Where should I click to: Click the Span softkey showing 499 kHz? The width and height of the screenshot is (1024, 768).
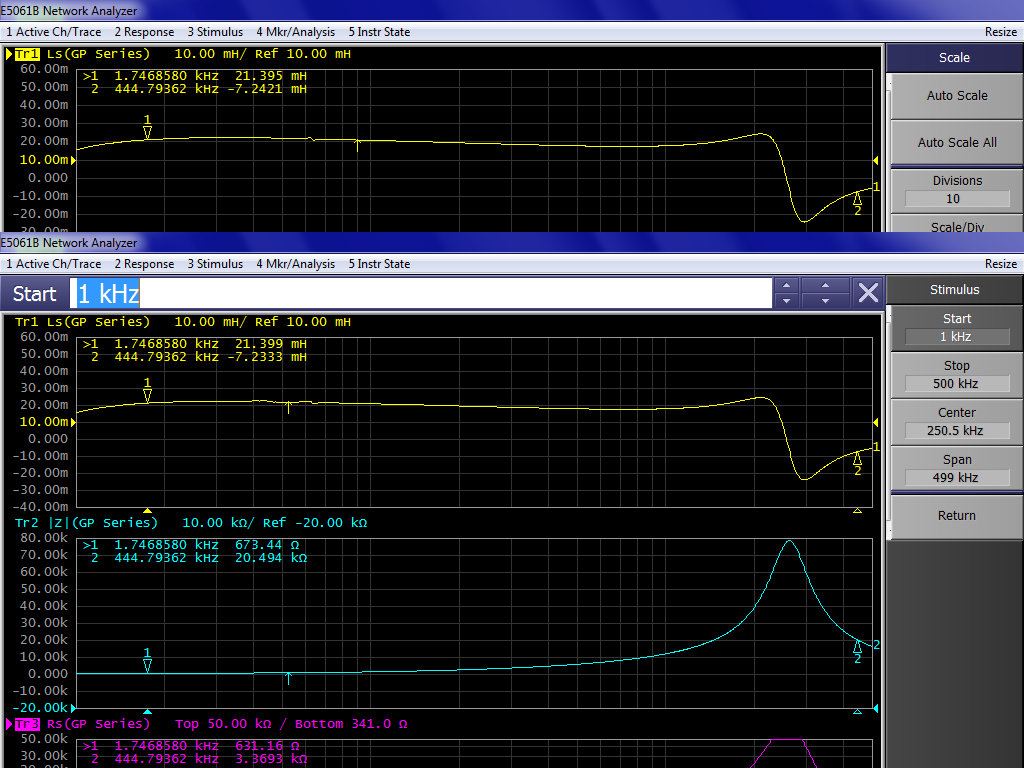point(957,469)
